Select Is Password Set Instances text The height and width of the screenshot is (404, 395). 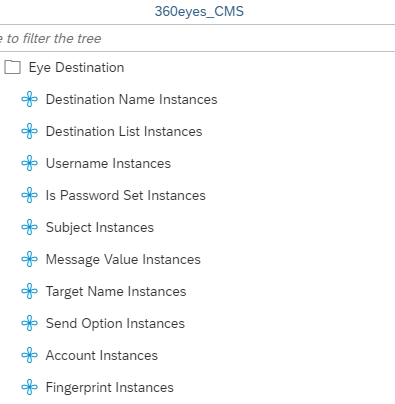point(126,195)
